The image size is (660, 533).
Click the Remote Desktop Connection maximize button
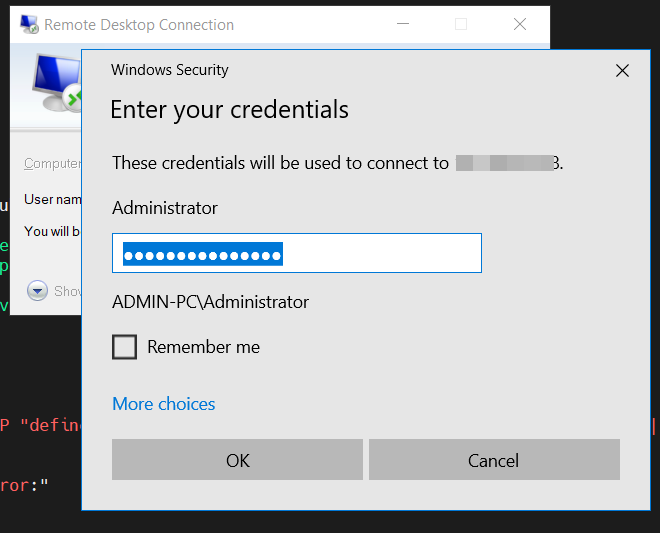pyautogui.click(x=461, y=25)
